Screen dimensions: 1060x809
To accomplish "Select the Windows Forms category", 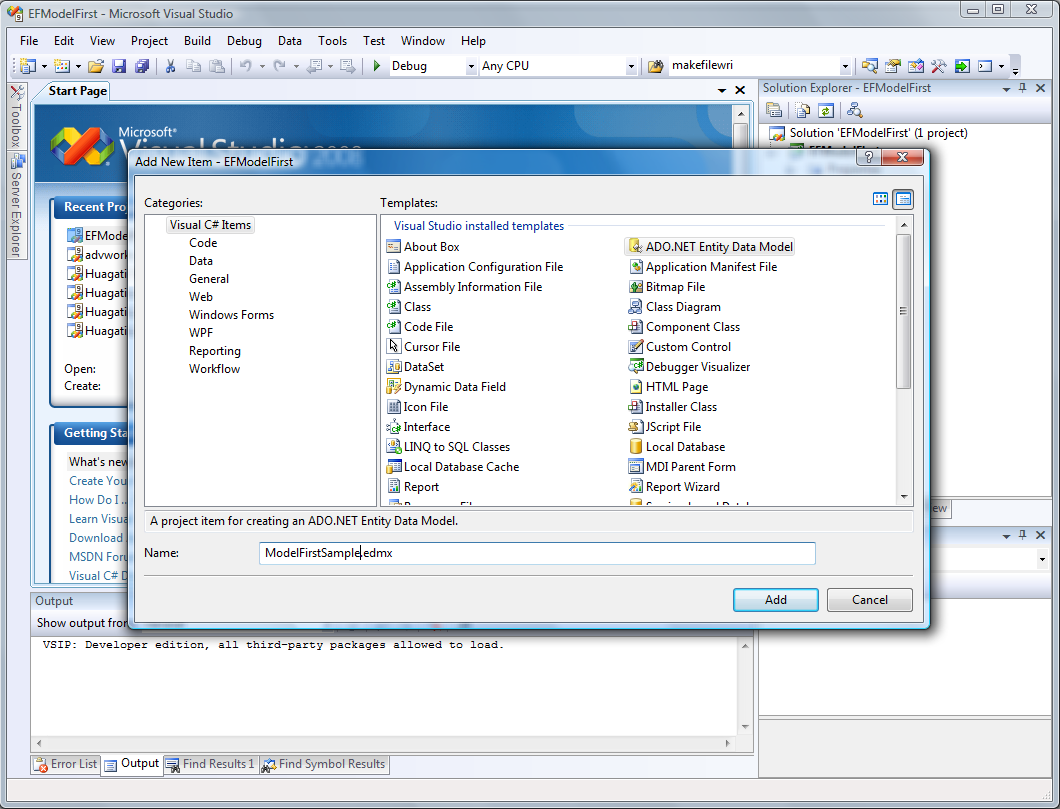I will click(231, 315).
